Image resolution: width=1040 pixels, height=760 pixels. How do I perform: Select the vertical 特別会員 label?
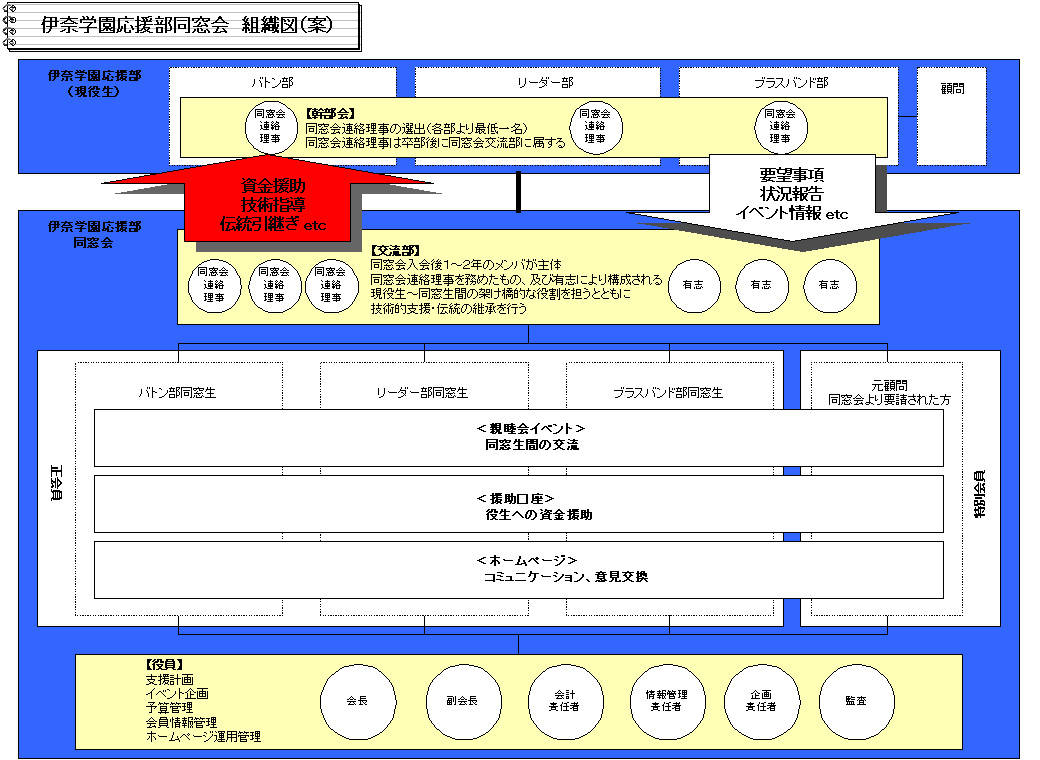pyautogui.click(x=980, y=494)
